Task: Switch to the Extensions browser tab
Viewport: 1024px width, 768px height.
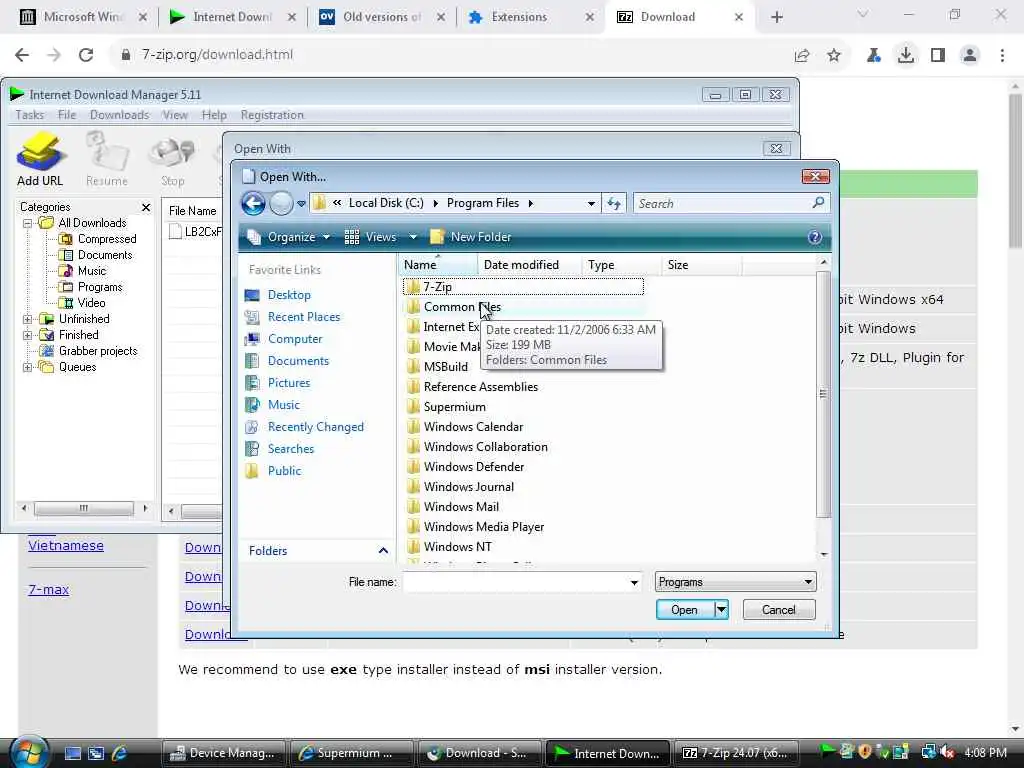Action: (x=530, y=17)
